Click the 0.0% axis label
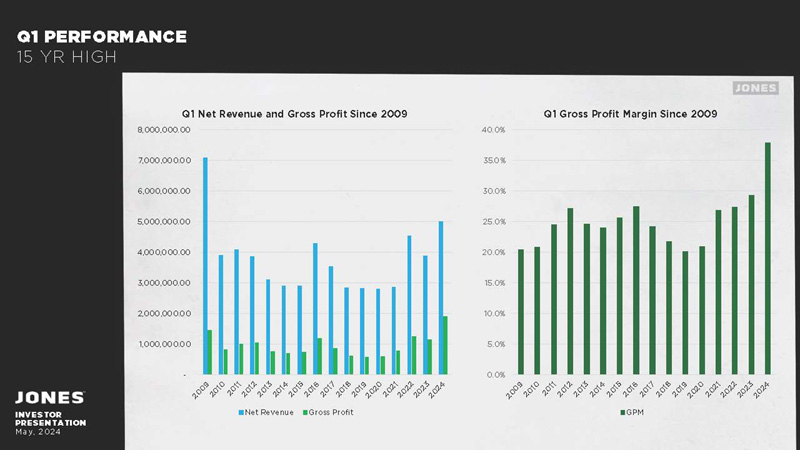This screenshot has height=450, width=800. tap(495, 375)
